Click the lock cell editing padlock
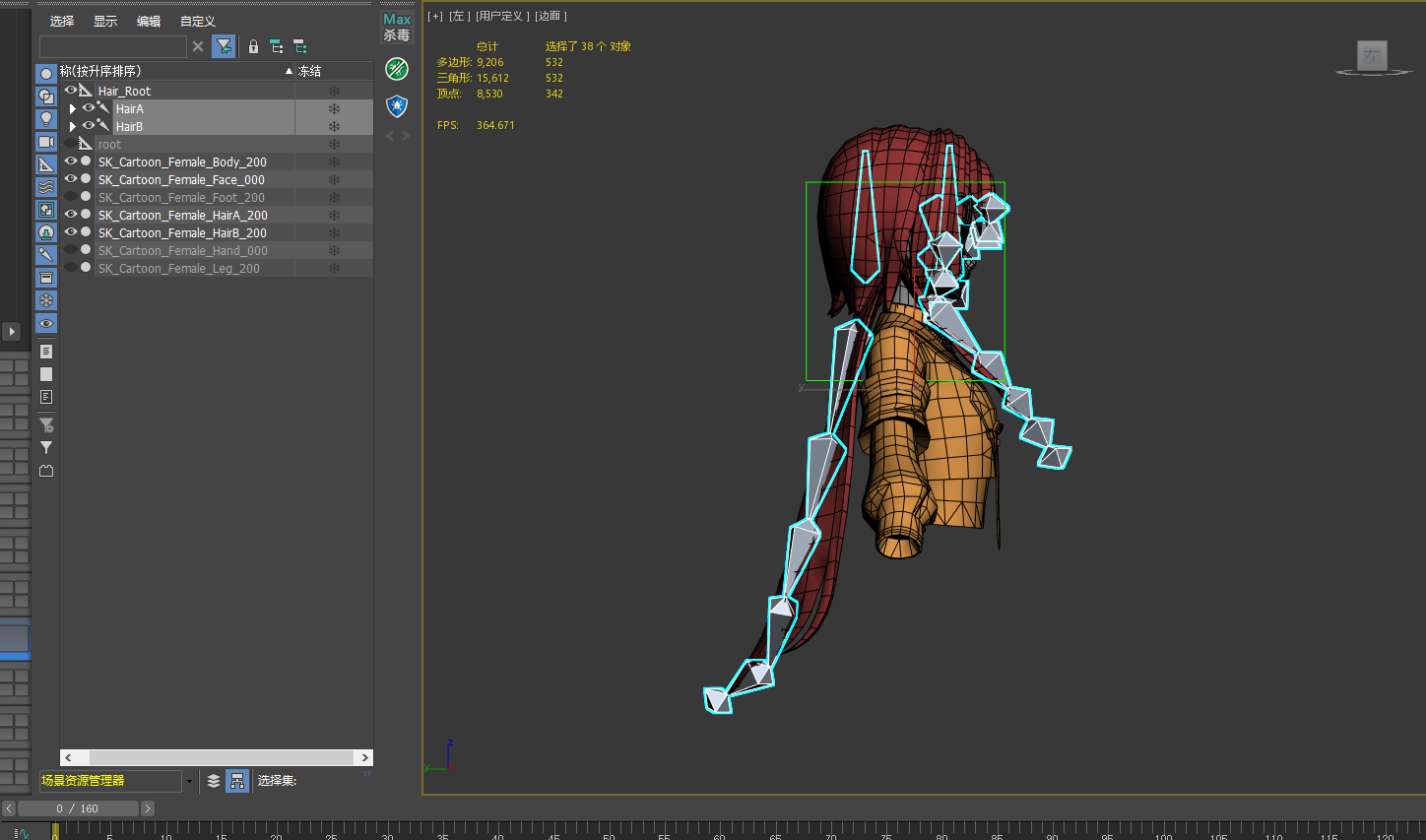 [x=253, y=46]
